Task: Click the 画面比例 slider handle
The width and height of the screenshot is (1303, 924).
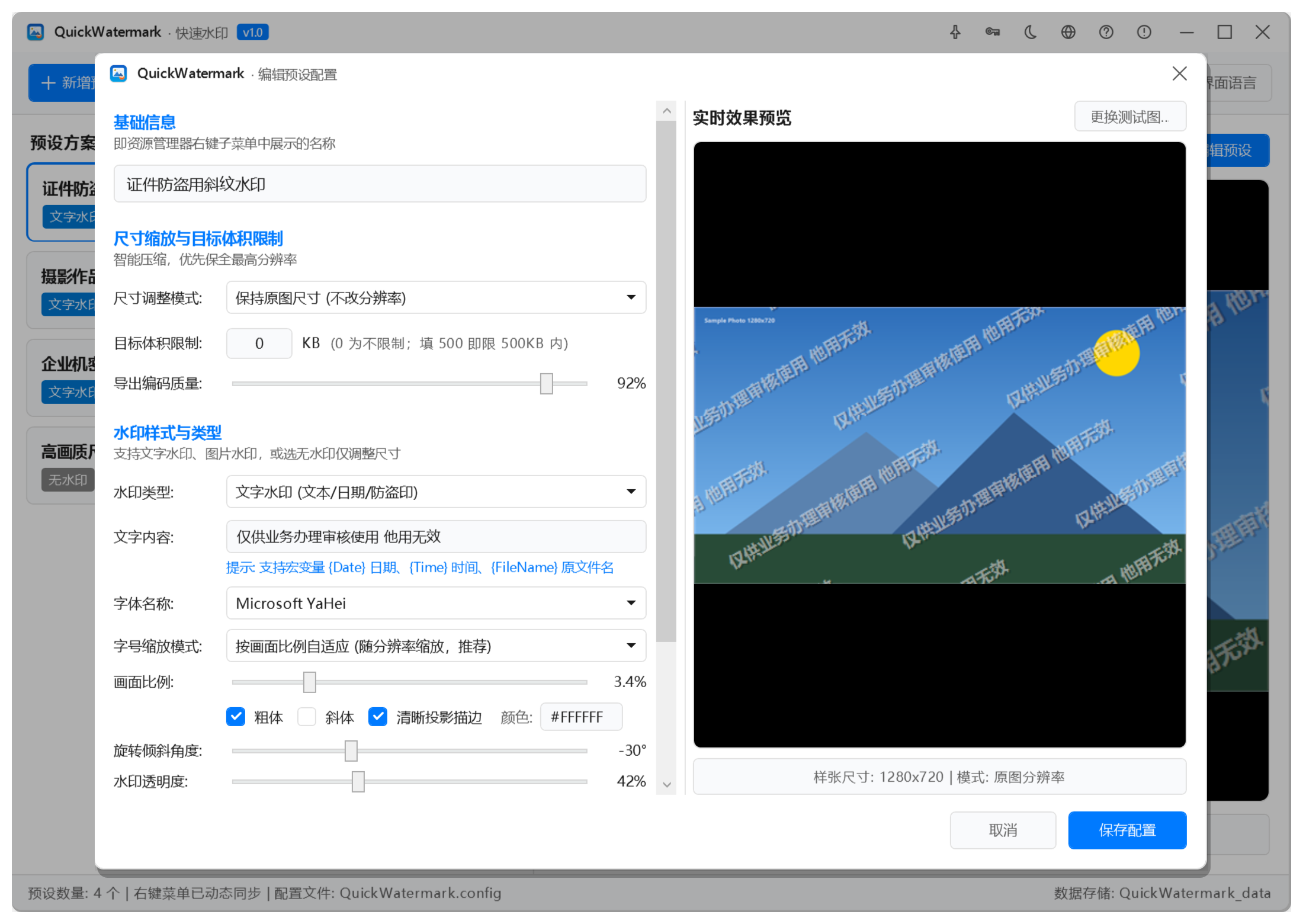Action: point(310,682)
